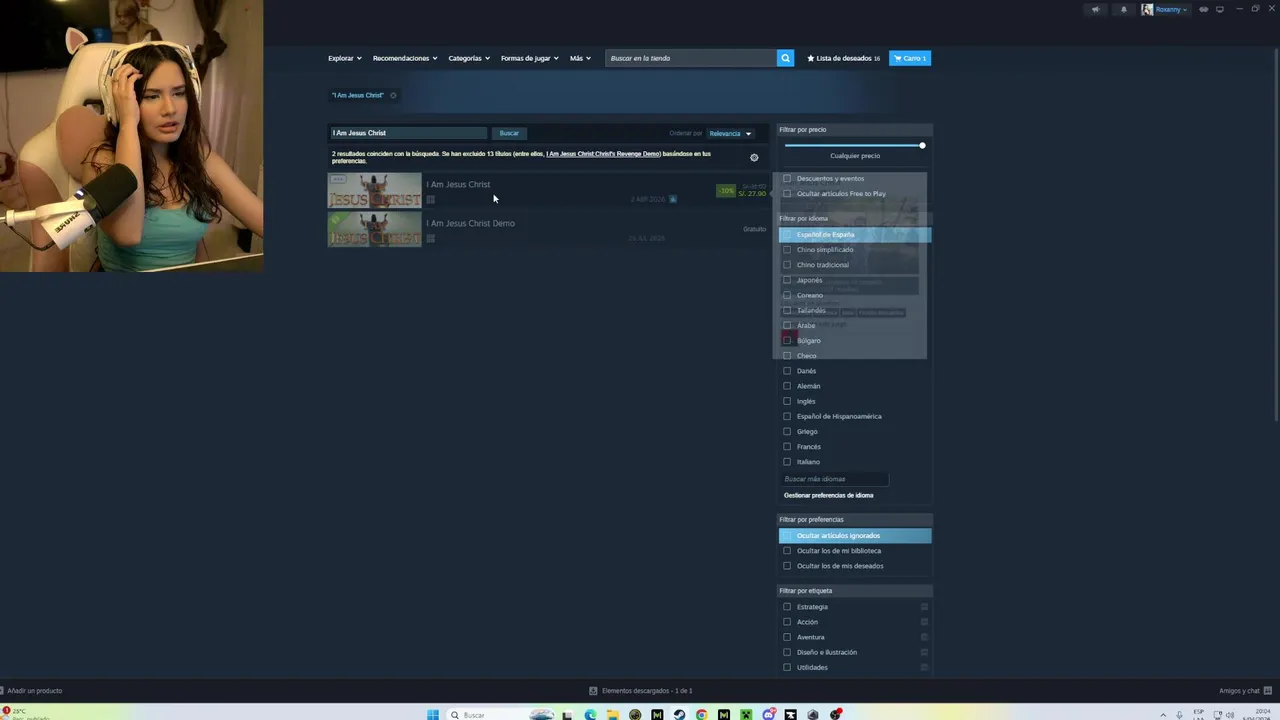Check the Francés language filter
The width and height of the screenshot is (1280, 720).
pos(787,446)
